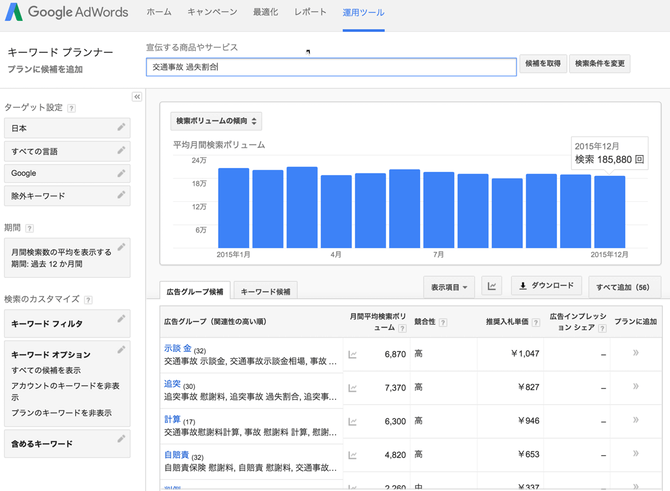The height and width of the screenshot is (491, 670).
Task: Collapse the left sidebar with double-arrow icon
Action: tap(137, 97)
